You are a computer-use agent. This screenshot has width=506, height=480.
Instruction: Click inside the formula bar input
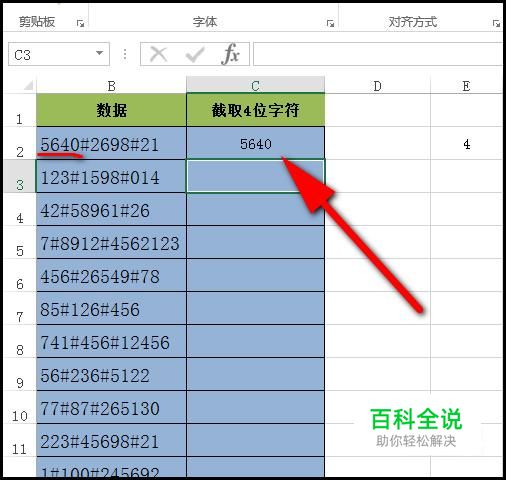pyautogui.click(x=378, y=54)
